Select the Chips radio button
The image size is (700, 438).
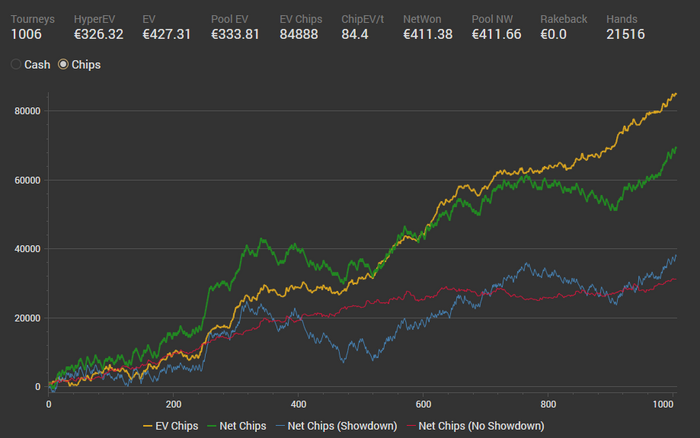coord(63,65)
